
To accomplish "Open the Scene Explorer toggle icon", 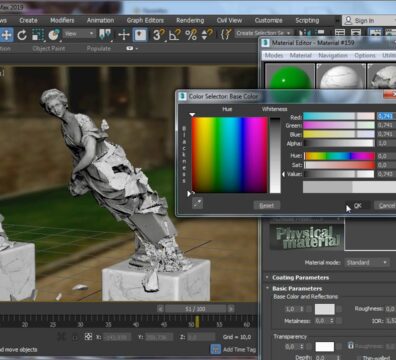I will [340, 33].
